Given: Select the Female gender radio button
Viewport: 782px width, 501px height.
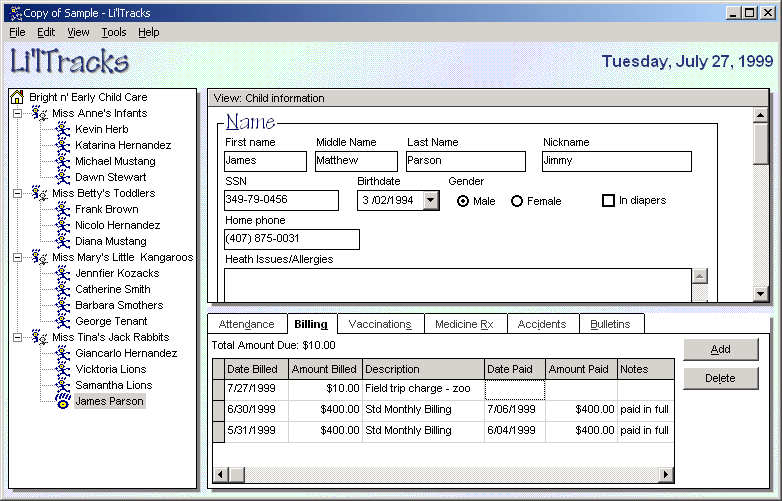Looking at the screenshot, I should (517, 201).
